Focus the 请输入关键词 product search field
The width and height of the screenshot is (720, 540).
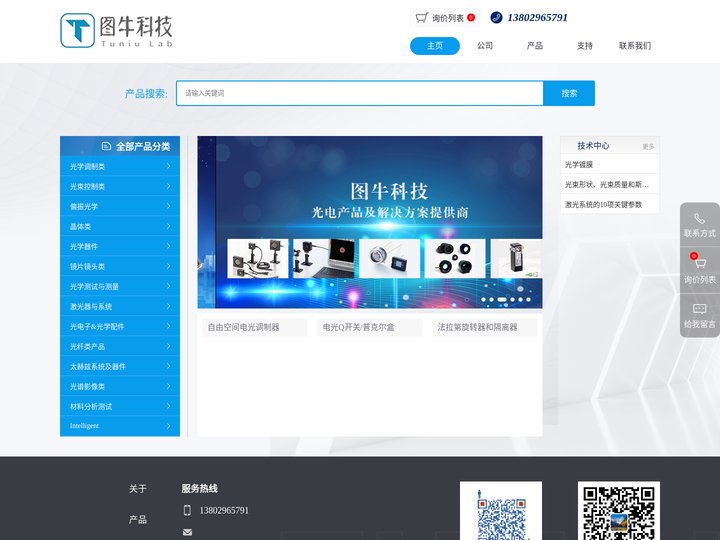360,93
